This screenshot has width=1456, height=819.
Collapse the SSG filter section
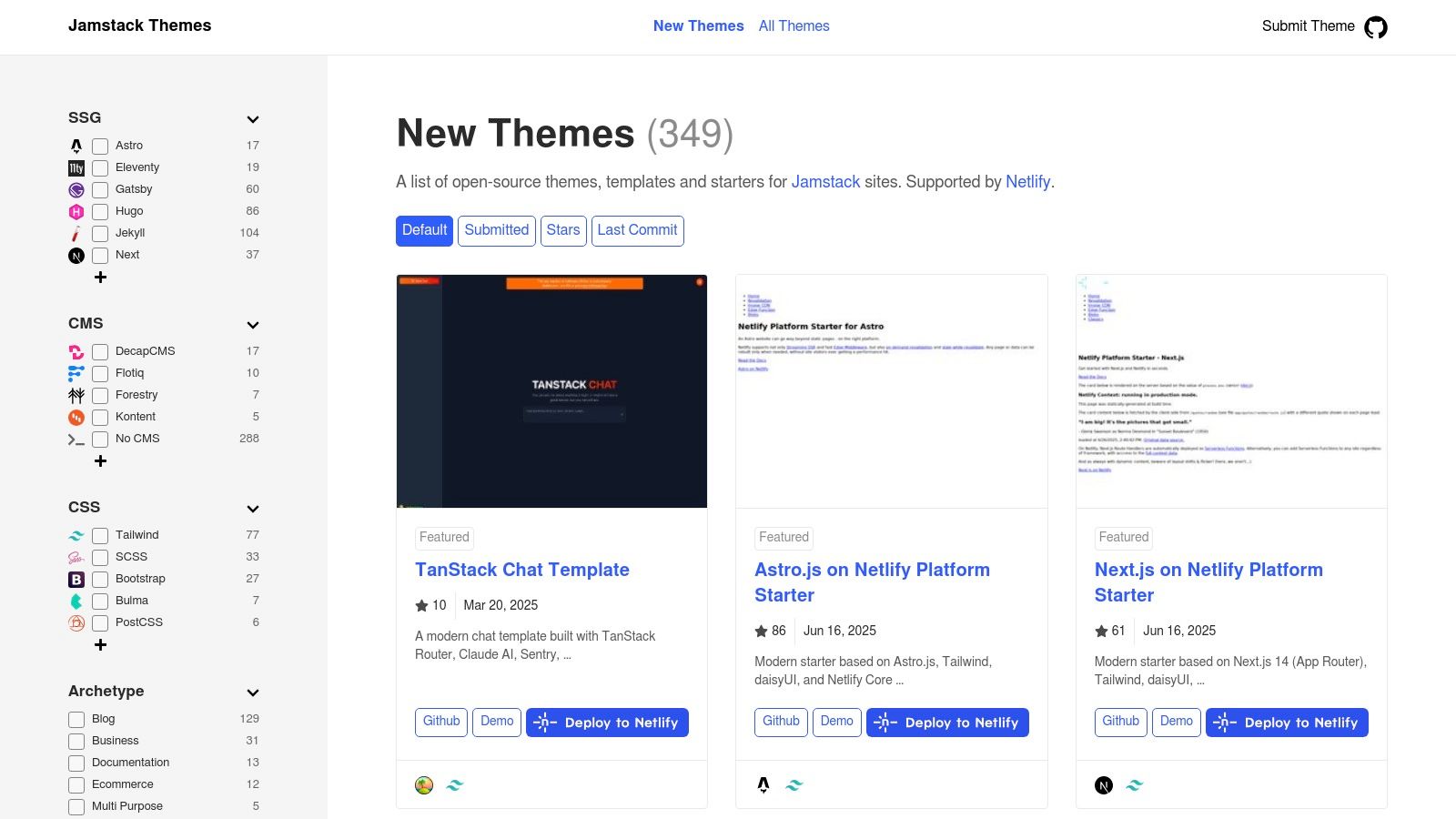click(252, 118)
